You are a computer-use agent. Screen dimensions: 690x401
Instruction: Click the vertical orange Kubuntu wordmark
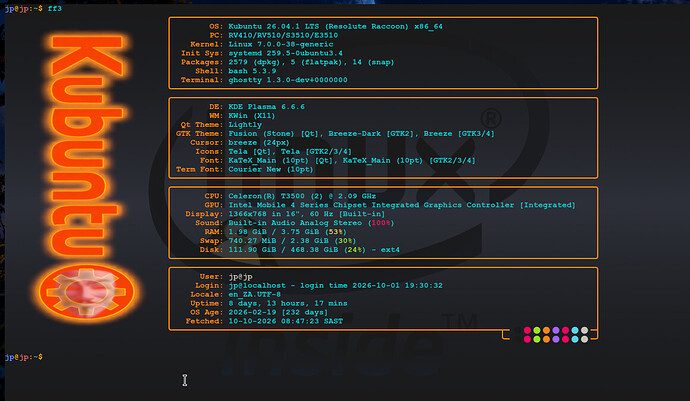(x=87, y=146)
